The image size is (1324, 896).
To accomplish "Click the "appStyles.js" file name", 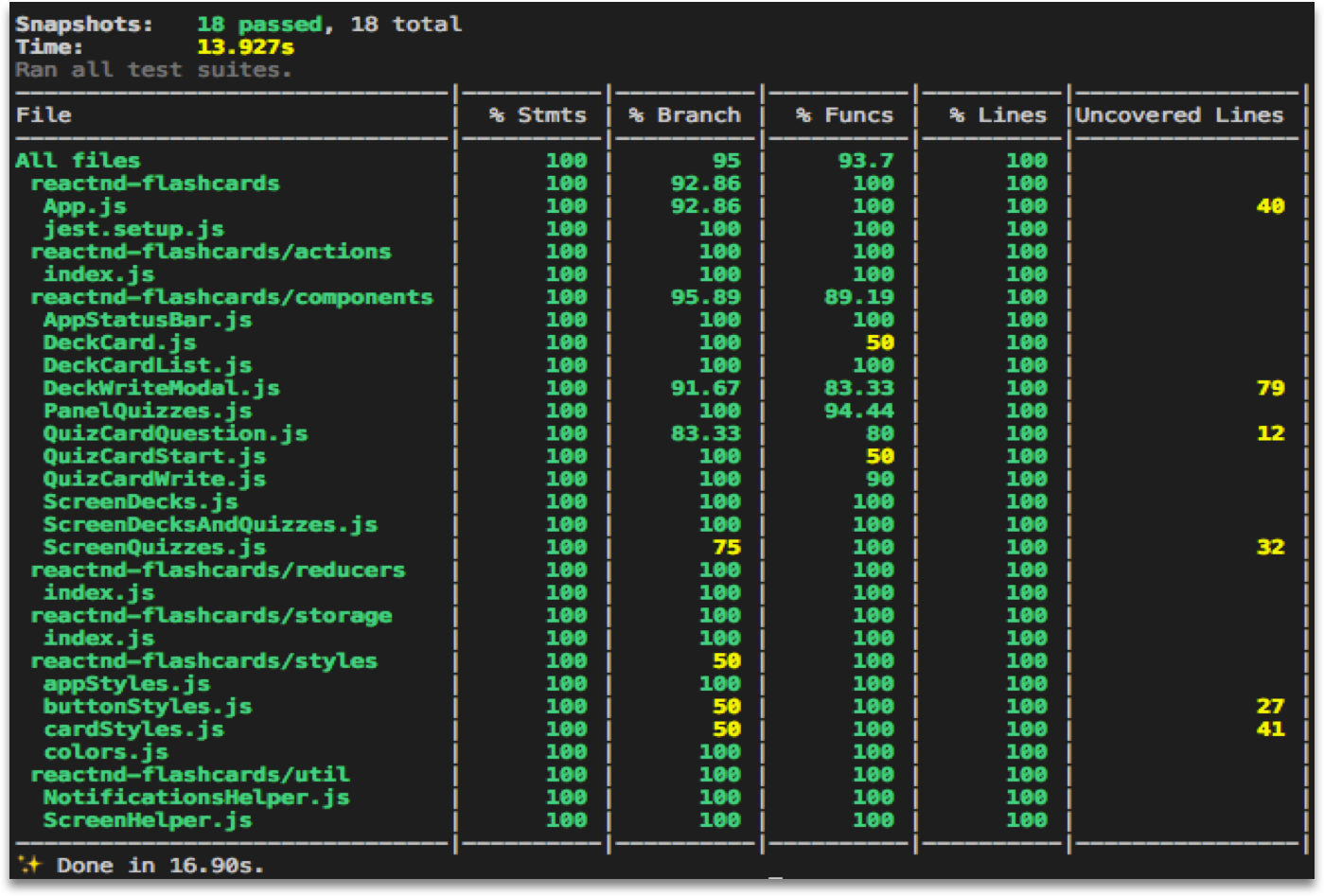I will [x=127, y=683].
